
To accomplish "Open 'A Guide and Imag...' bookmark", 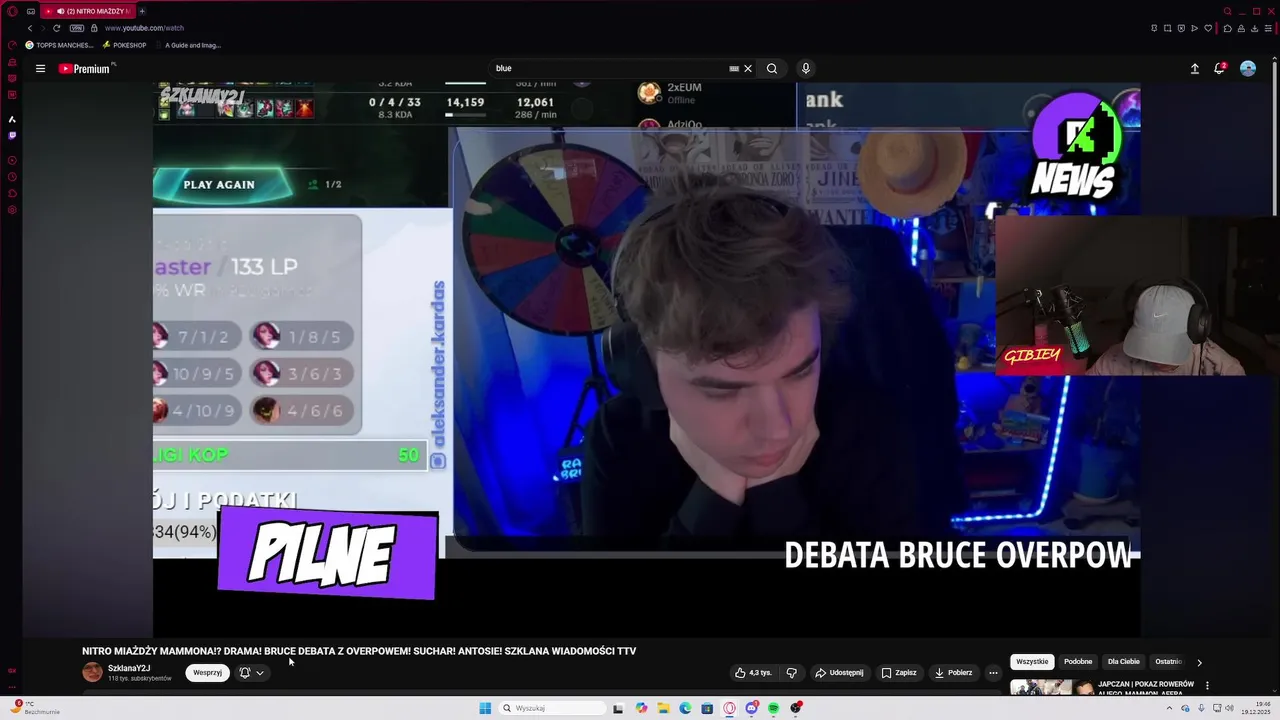I will pos(187,45).
